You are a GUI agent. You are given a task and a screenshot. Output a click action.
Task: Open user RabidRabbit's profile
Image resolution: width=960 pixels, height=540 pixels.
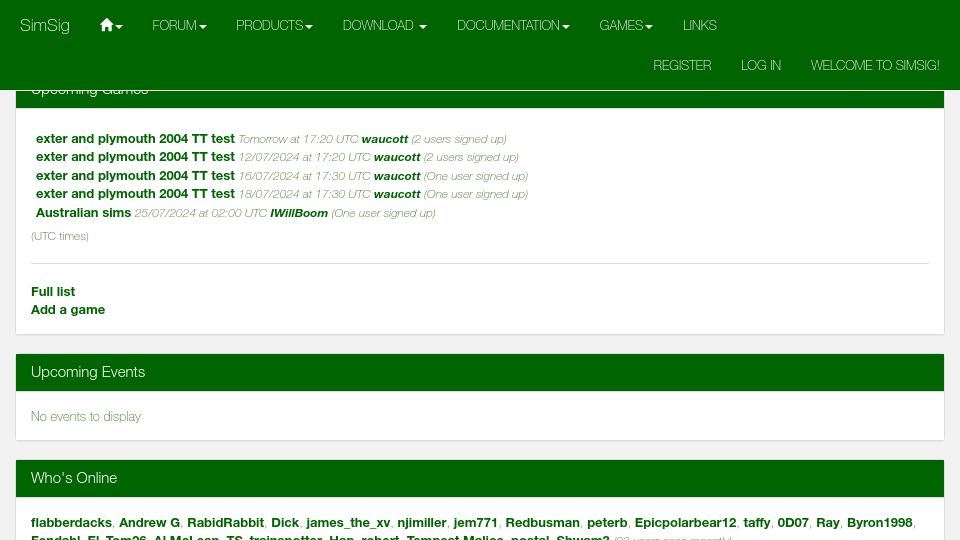click(x=225, y=523)
